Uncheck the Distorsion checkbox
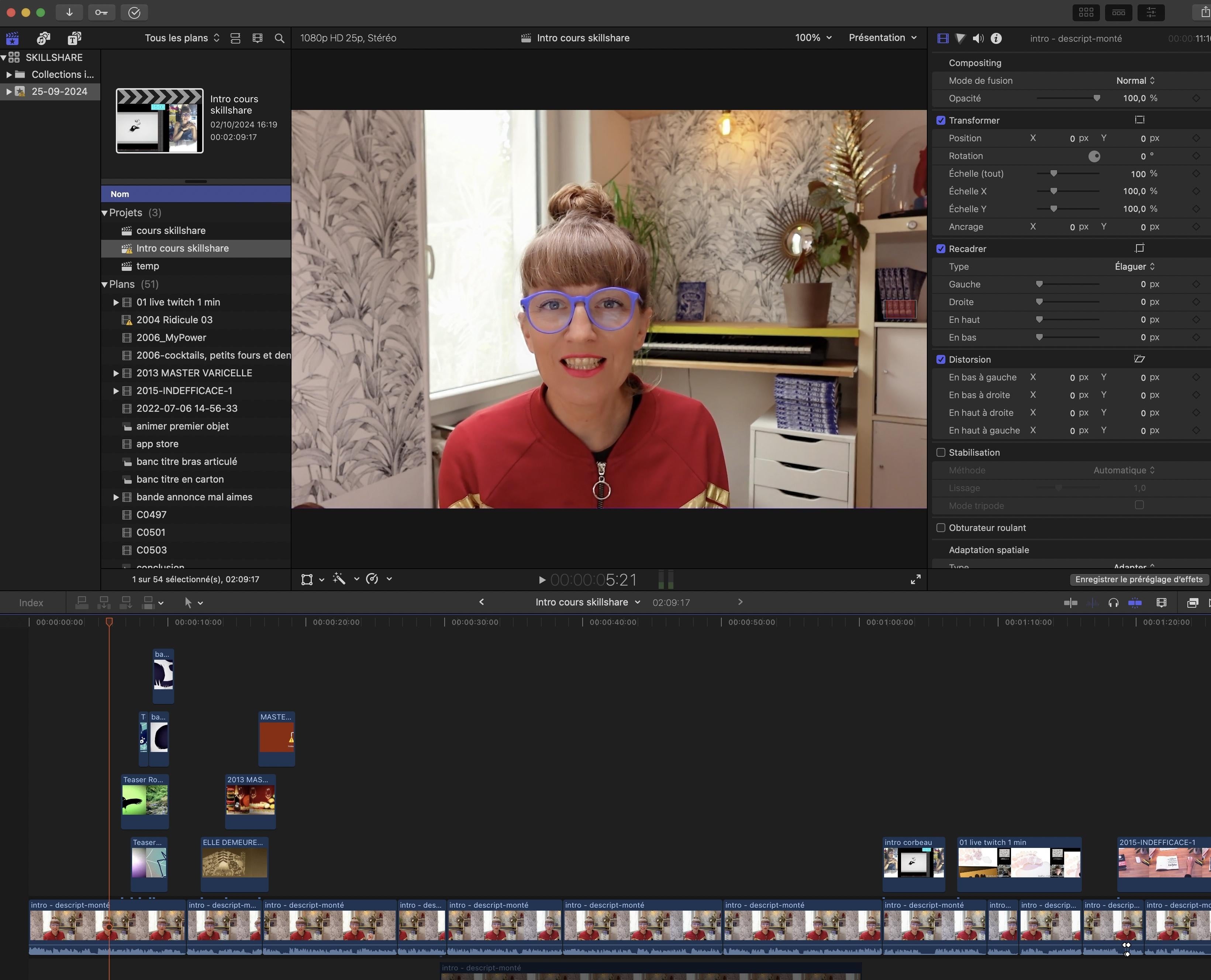The height and width of the screenshot is (980, 1211). pos(941,360)
